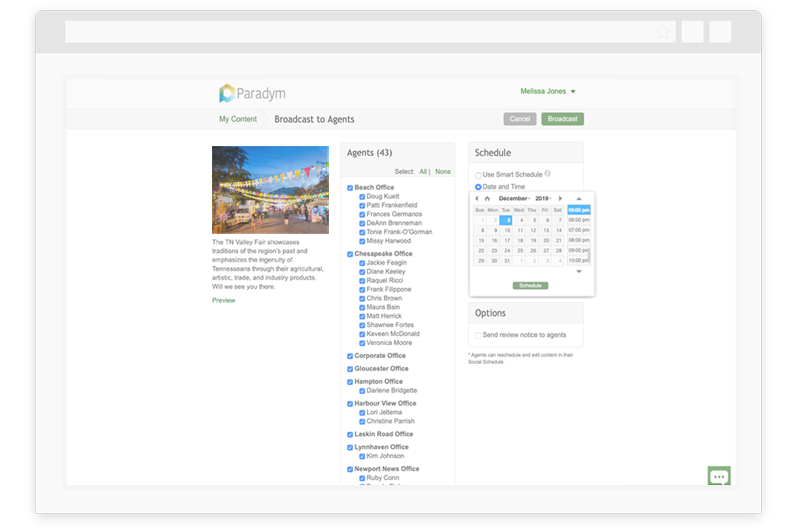Select 06:00 pm time slot
This screenshot has width=796, height=531.
(578, 220)
